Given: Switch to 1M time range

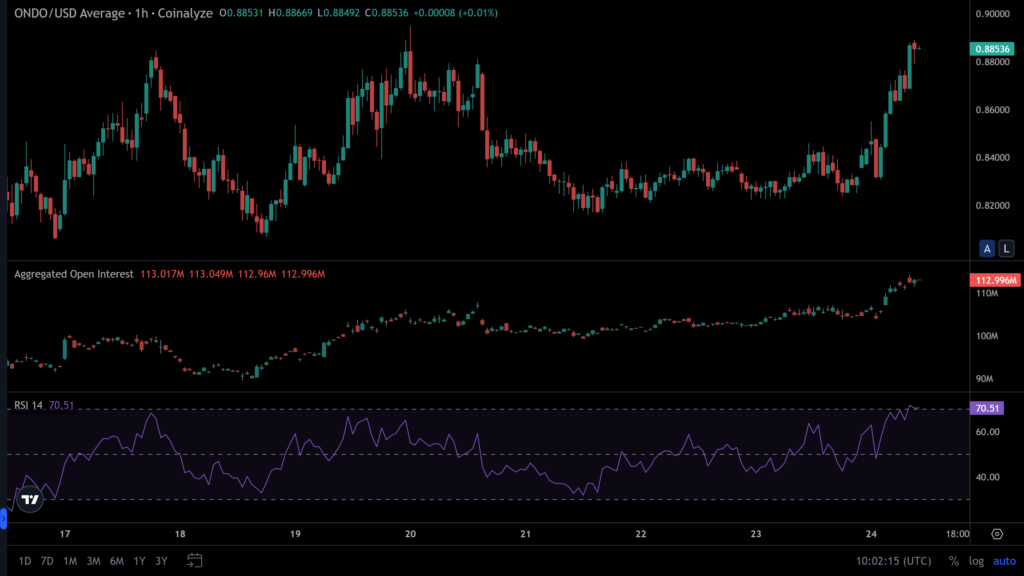Looking at the screenshot, I should [x=70, y=560].
